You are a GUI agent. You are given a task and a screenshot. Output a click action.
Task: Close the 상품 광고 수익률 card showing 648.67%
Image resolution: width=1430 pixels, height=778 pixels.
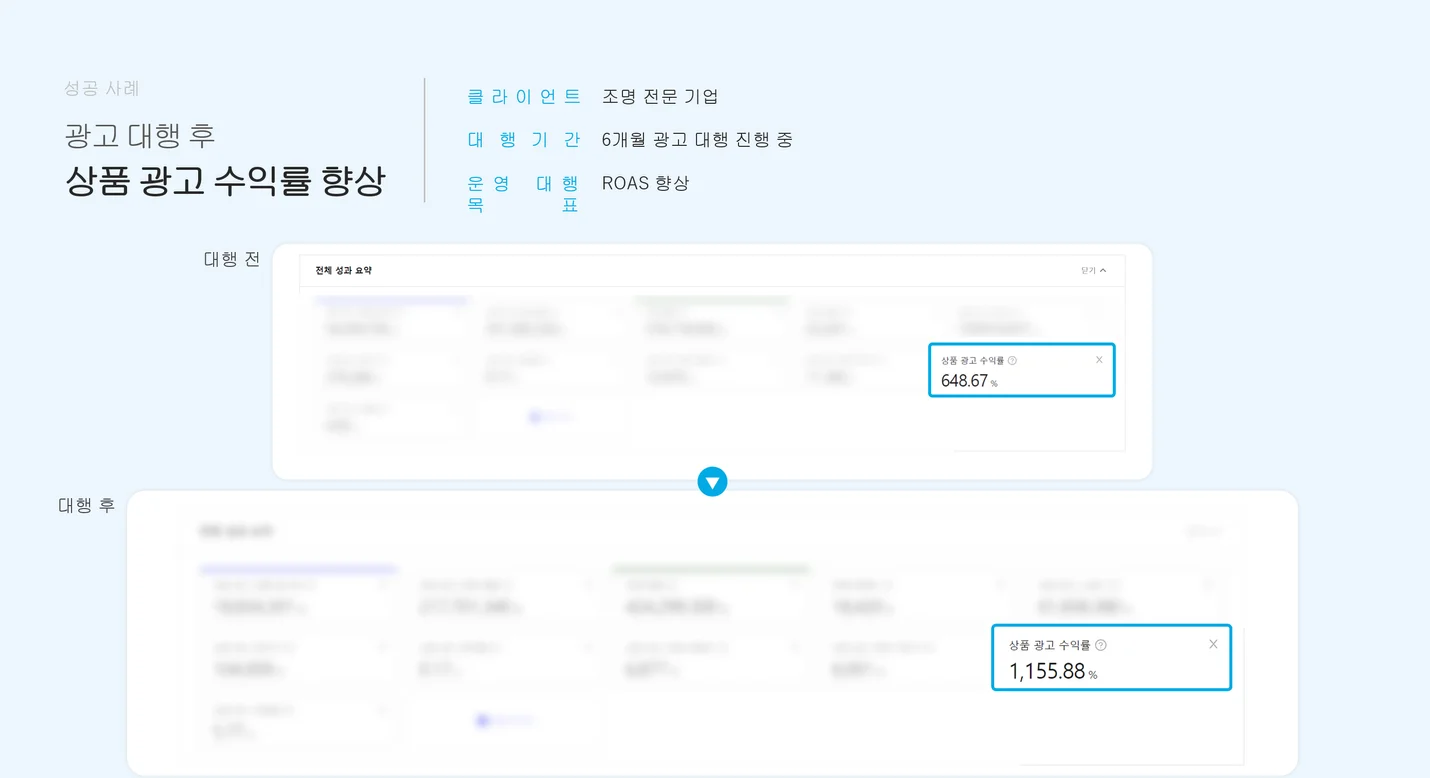click(x=1099, y=360)
